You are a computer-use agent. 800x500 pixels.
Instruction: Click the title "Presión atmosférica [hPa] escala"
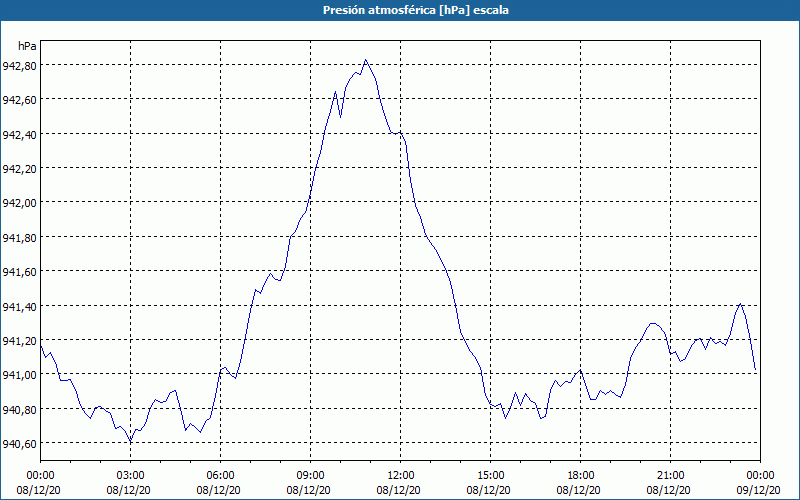pyautogui.click(x=415, y=10)
